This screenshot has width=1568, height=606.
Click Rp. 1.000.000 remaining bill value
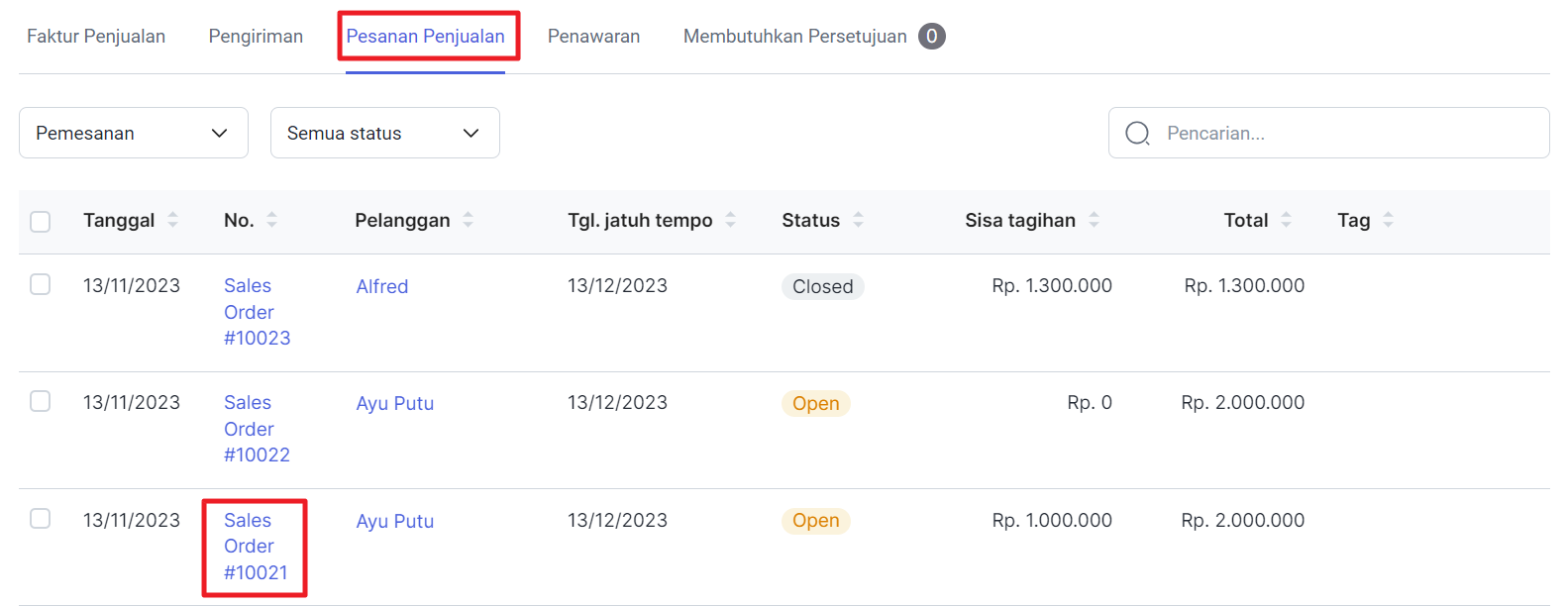point(1052,520)
